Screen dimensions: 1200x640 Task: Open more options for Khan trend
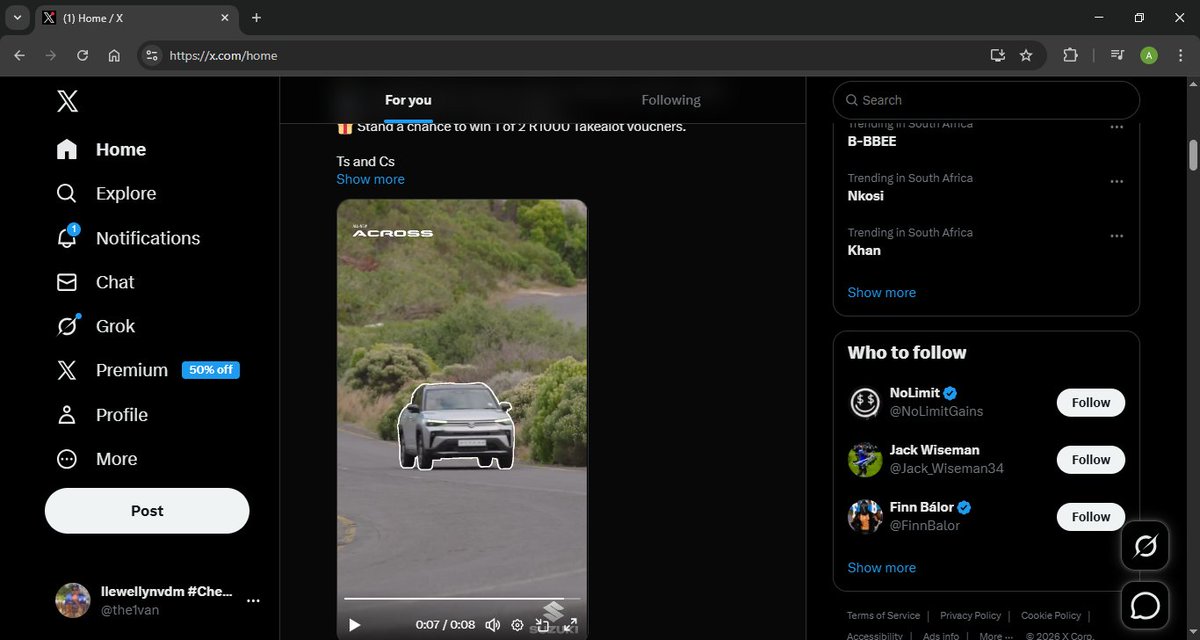coord(1116,237)
